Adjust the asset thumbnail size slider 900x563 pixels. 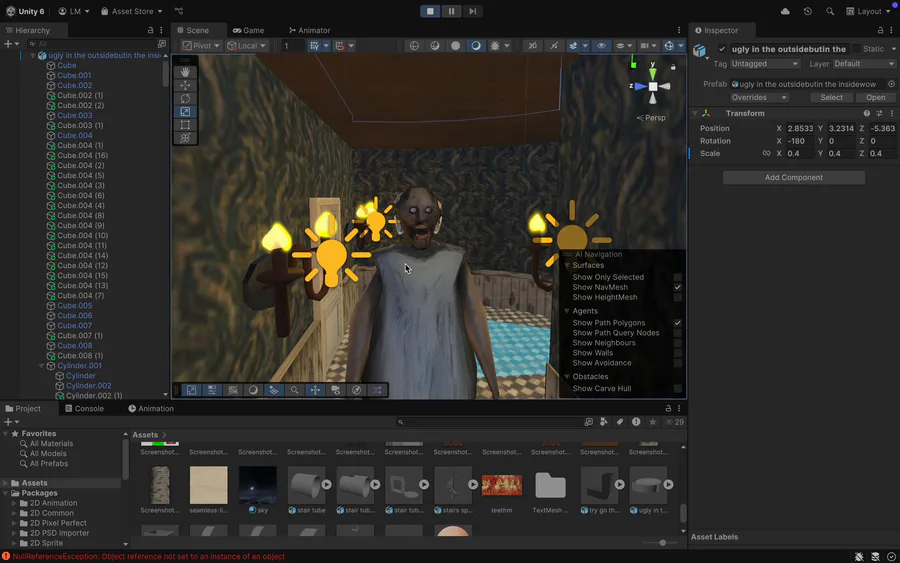[x=663, y=543]
